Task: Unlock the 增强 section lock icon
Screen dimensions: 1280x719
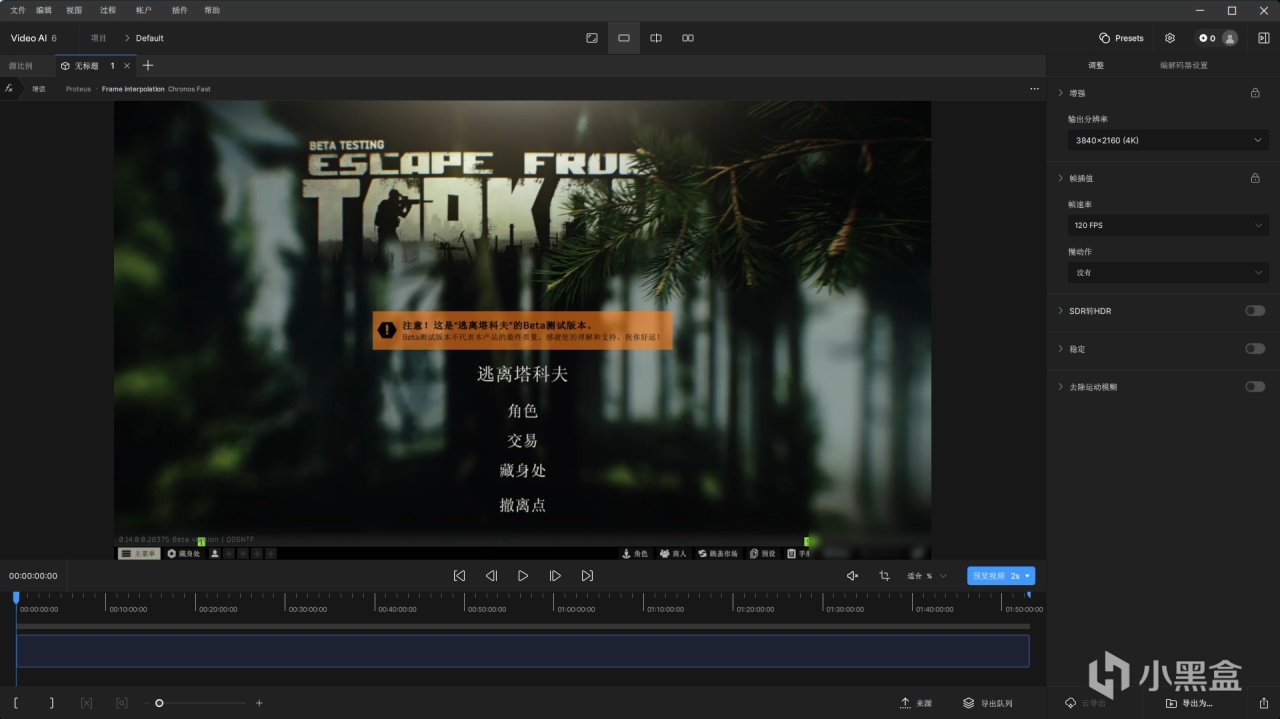Action: 1255,93
